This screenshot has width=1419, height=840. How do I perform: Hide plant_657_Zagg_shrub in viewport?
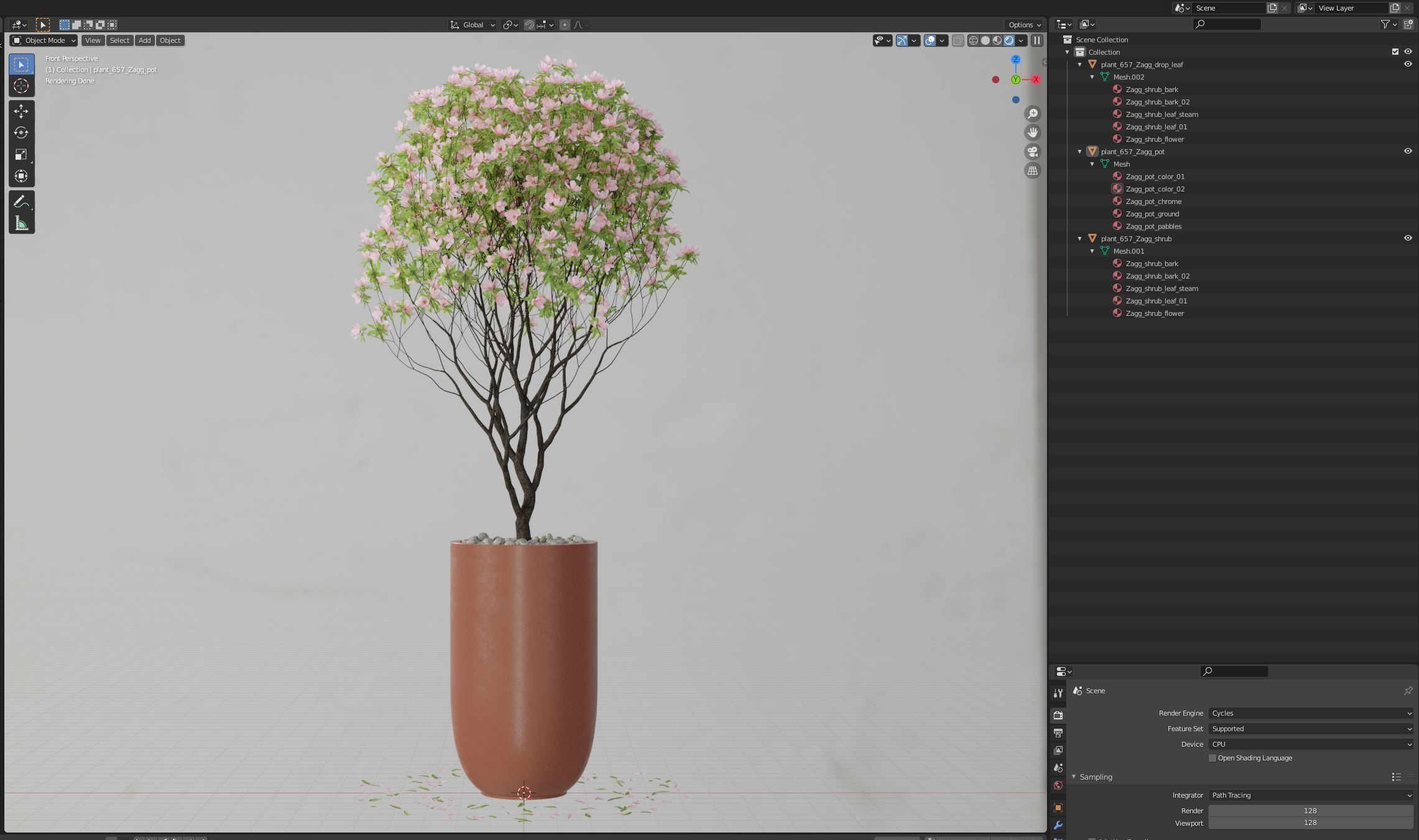tap(1408, 238)
